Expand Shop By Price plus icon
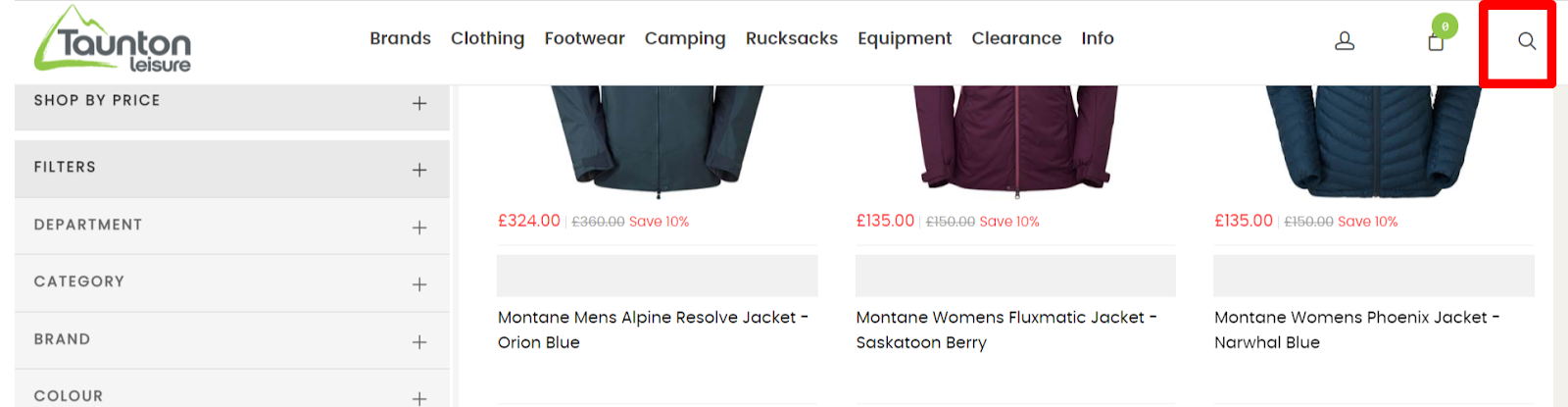Viewport: 1568px width, 407px height. click(x=419, y=104)
